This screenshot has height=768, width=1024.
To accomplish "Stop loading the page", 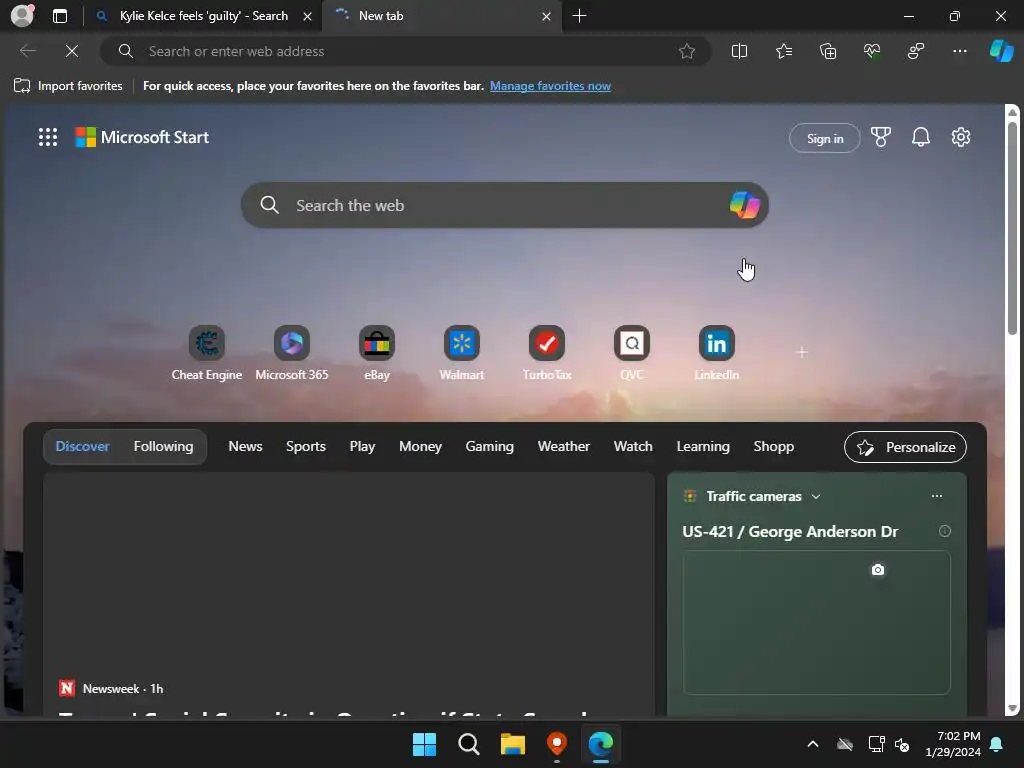I will point(72,51).
